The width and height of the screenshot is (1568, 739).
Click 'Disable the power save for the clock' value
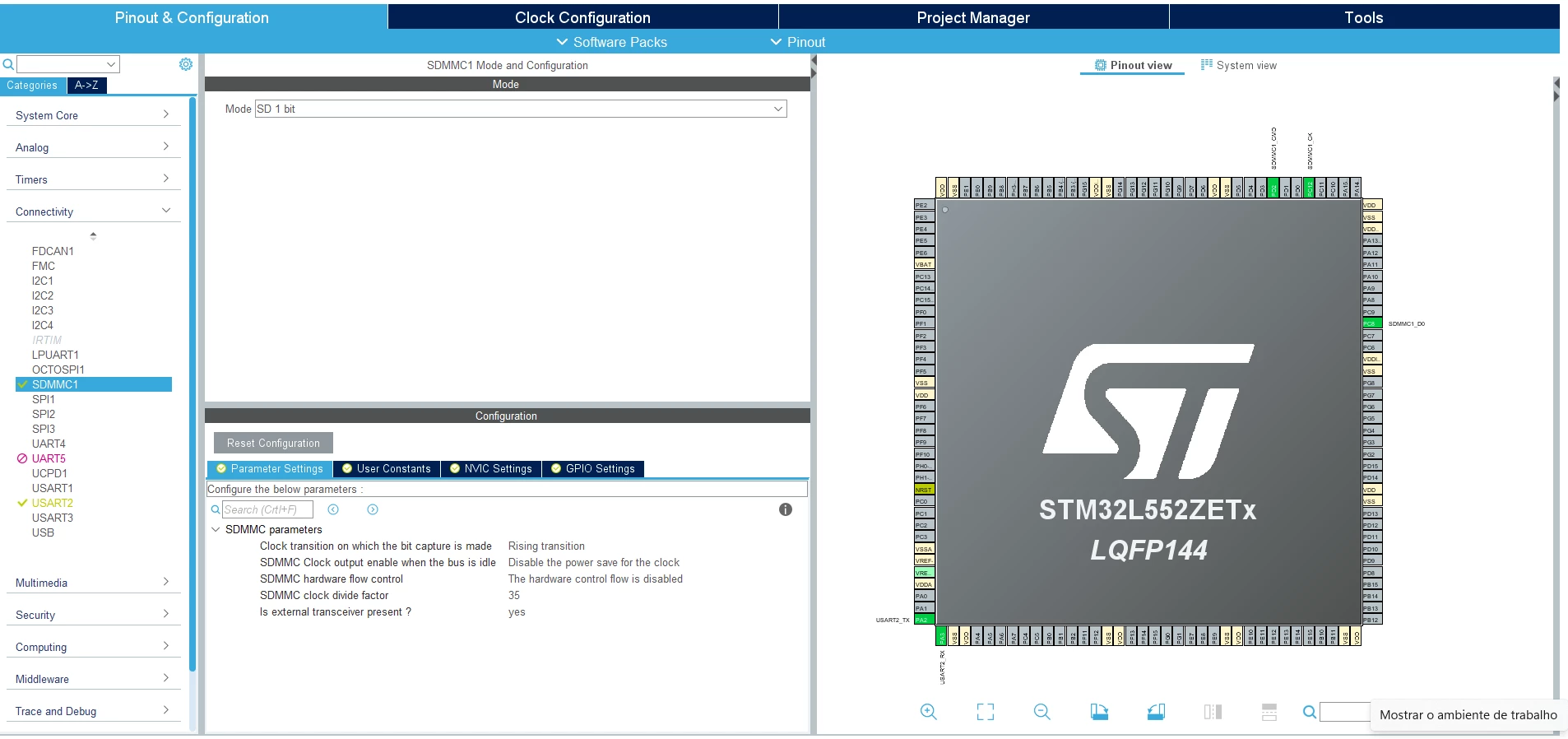tap(594, 562)
